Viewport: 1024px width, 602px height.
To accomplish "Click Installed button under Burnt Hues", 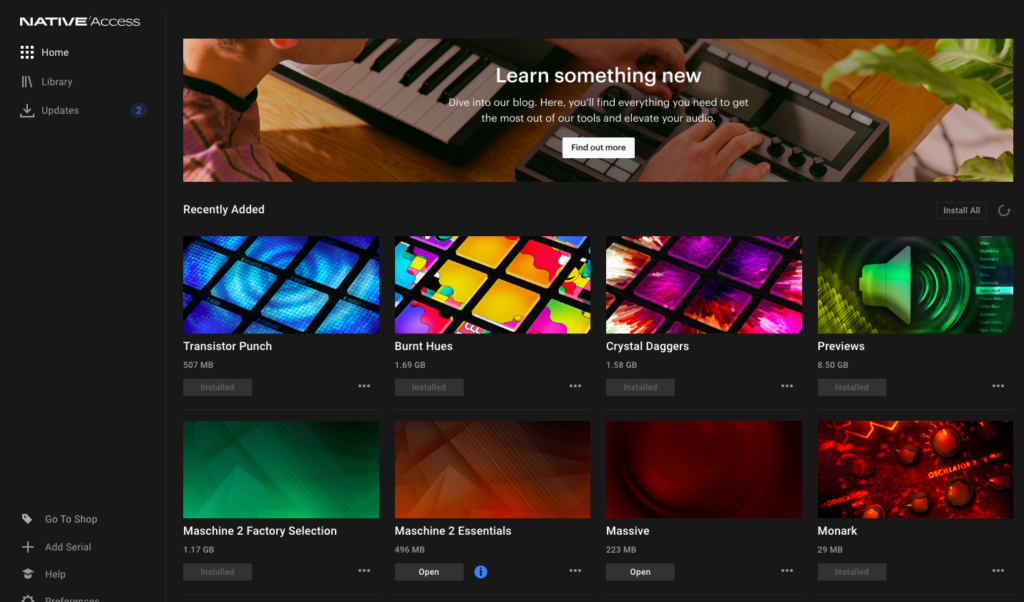I will coord(429,387).
